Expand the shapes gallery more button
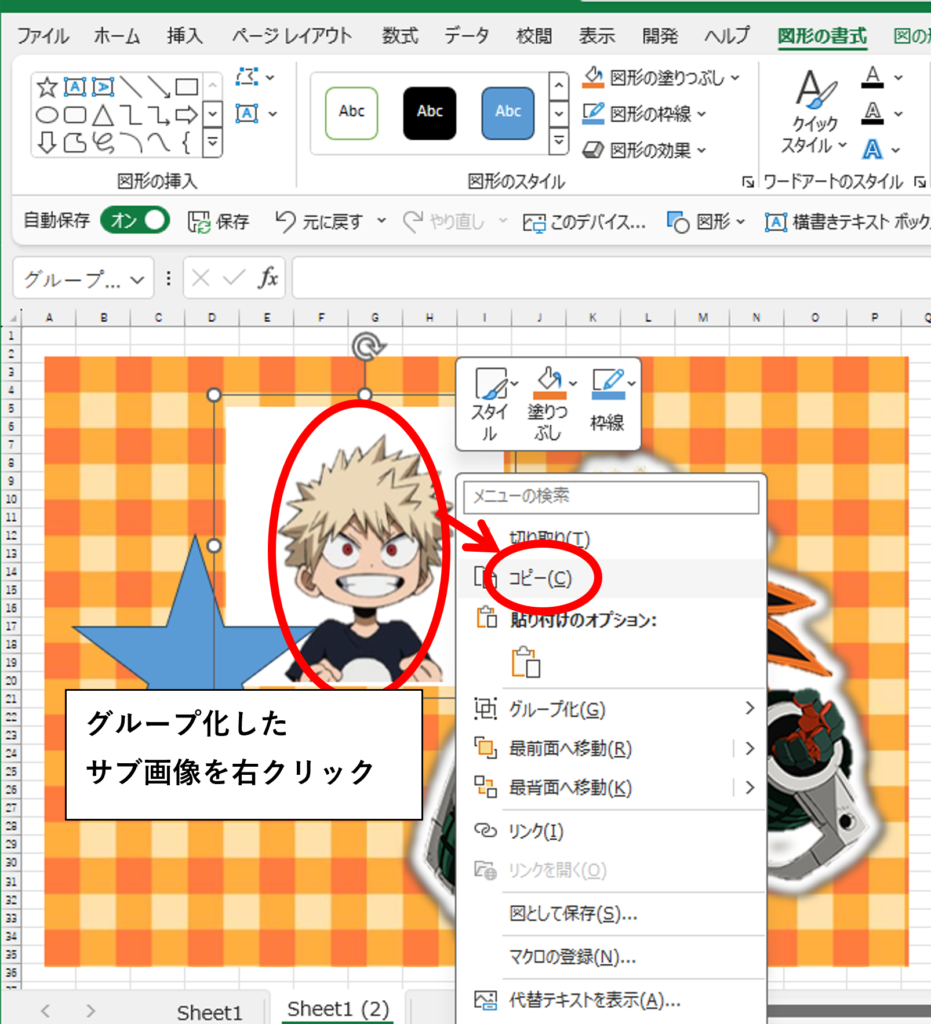This screenshot has height=1024, width=931. coord(213,141)
